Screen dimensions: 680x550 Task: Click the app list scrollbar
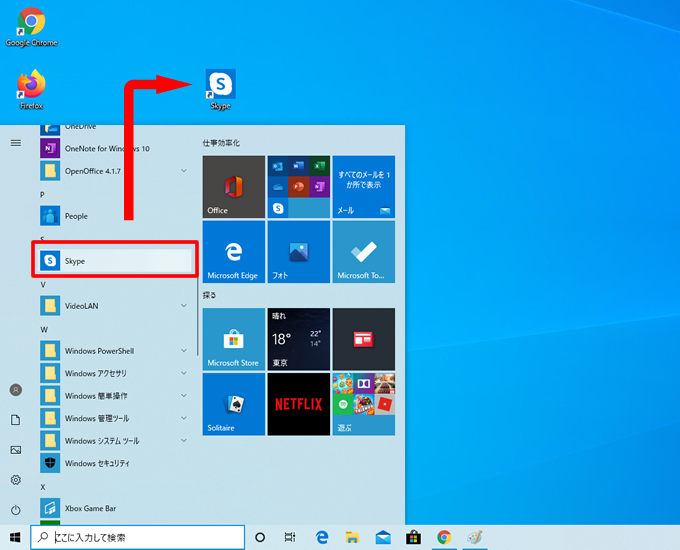[x=197, y=314]
